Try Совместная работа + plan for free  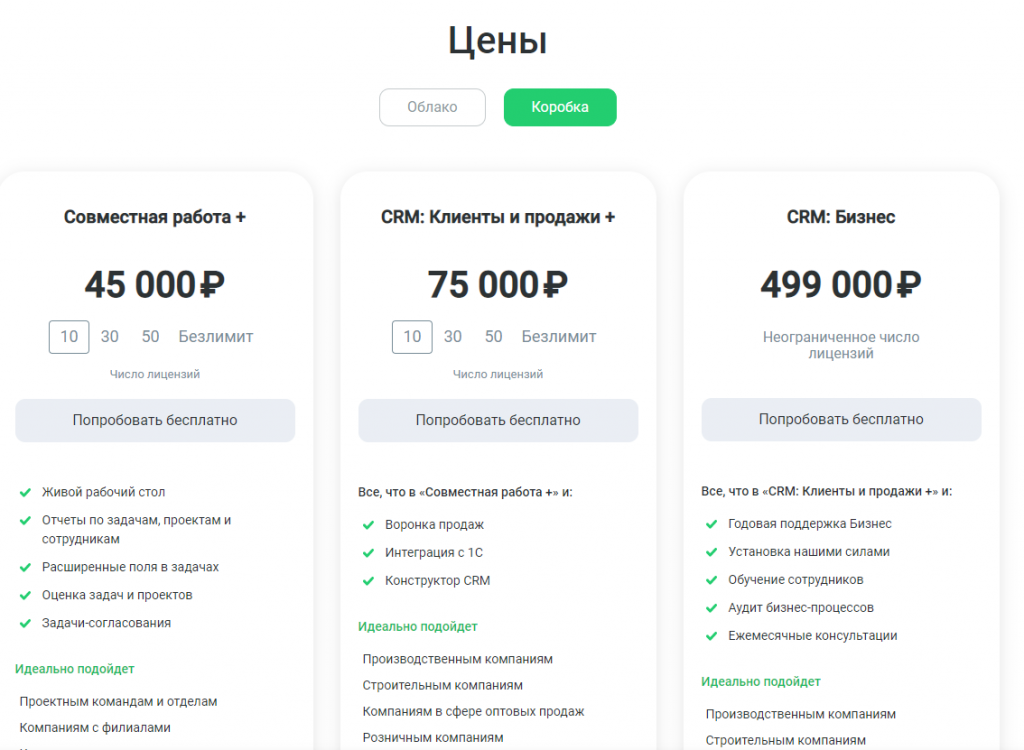click(x=155, y=420)
